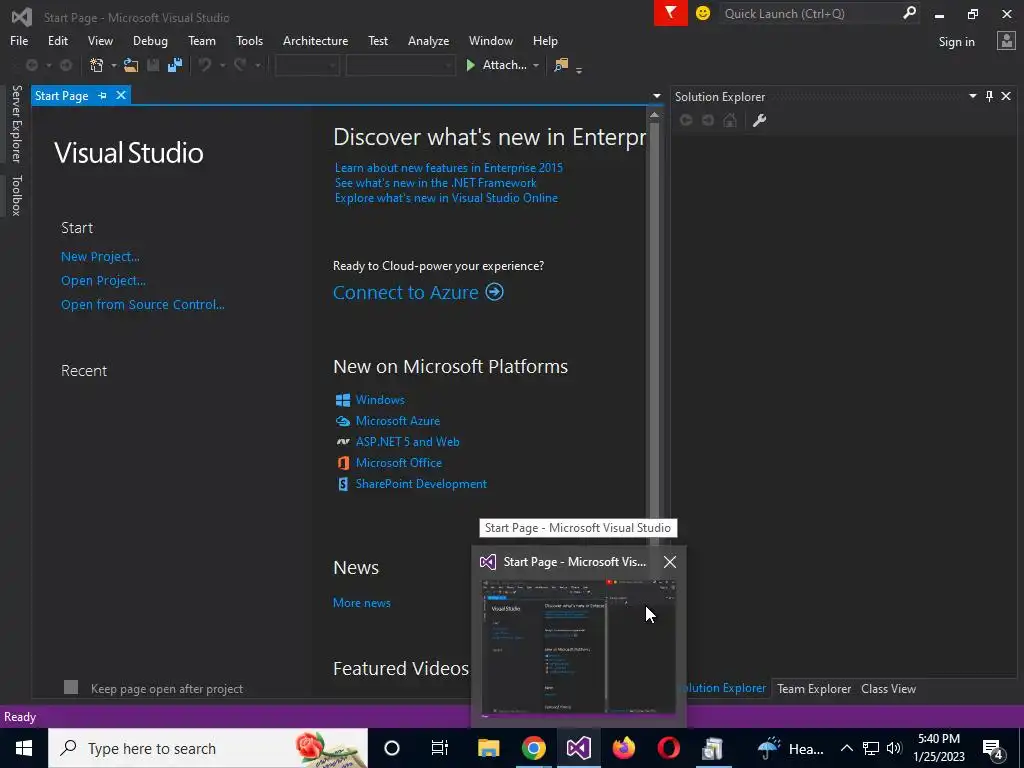Click the green Attach start arrow
The height and width of the screenshot is (768, 1024).
tap(470, 65)
